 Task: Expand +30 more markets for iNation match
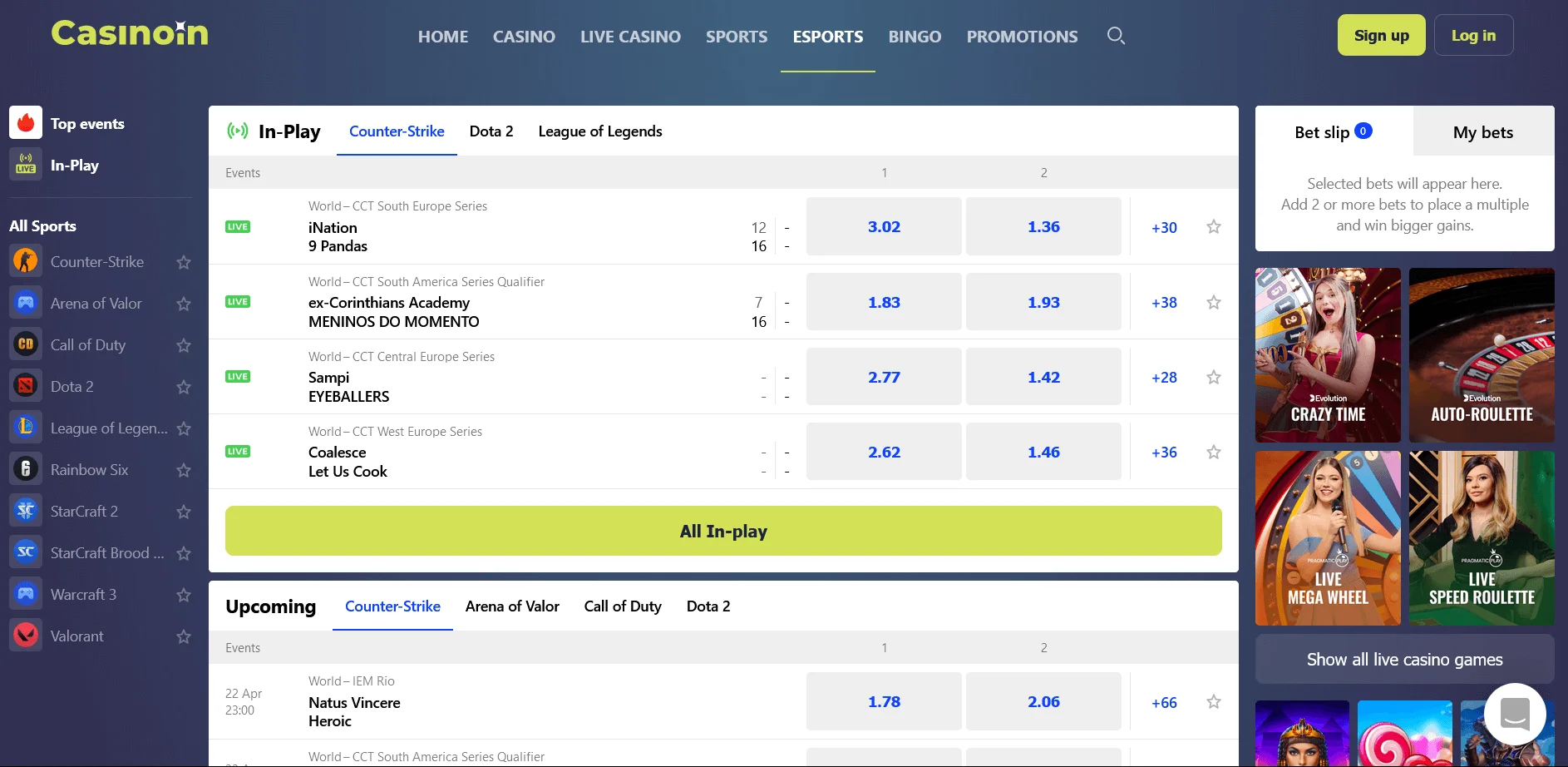1164,227
